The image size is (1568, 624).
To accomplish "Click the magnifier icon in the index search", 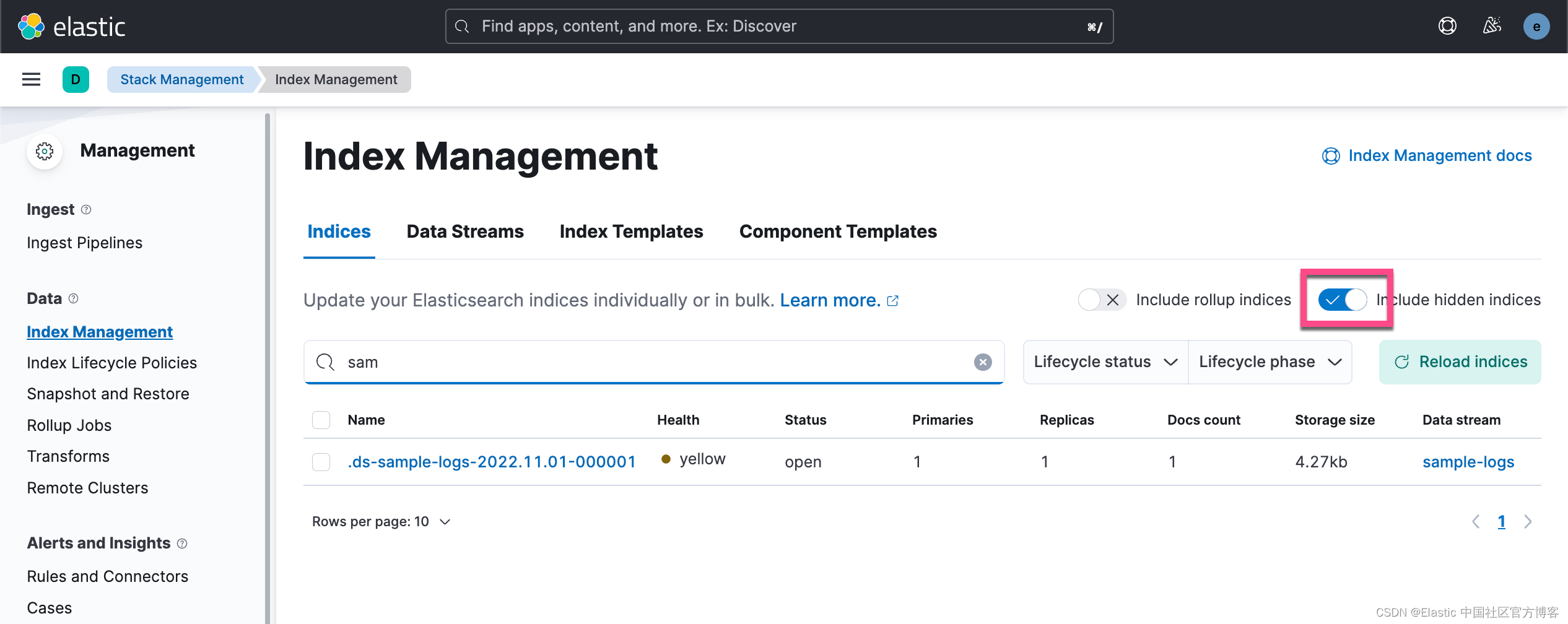I will coord(325,362).
